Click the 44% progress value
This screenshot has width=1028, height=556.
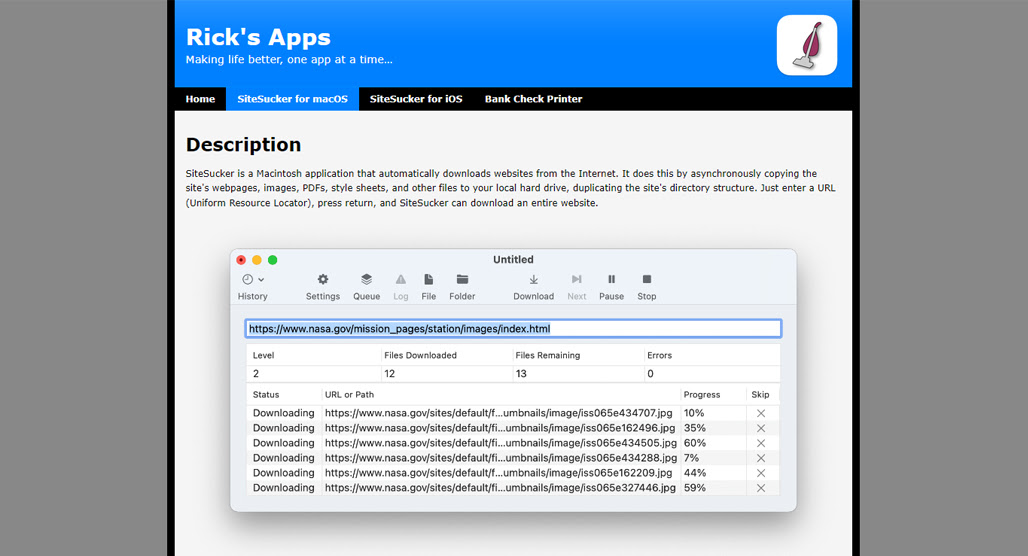pyautogui.click(x=695, y=473)
